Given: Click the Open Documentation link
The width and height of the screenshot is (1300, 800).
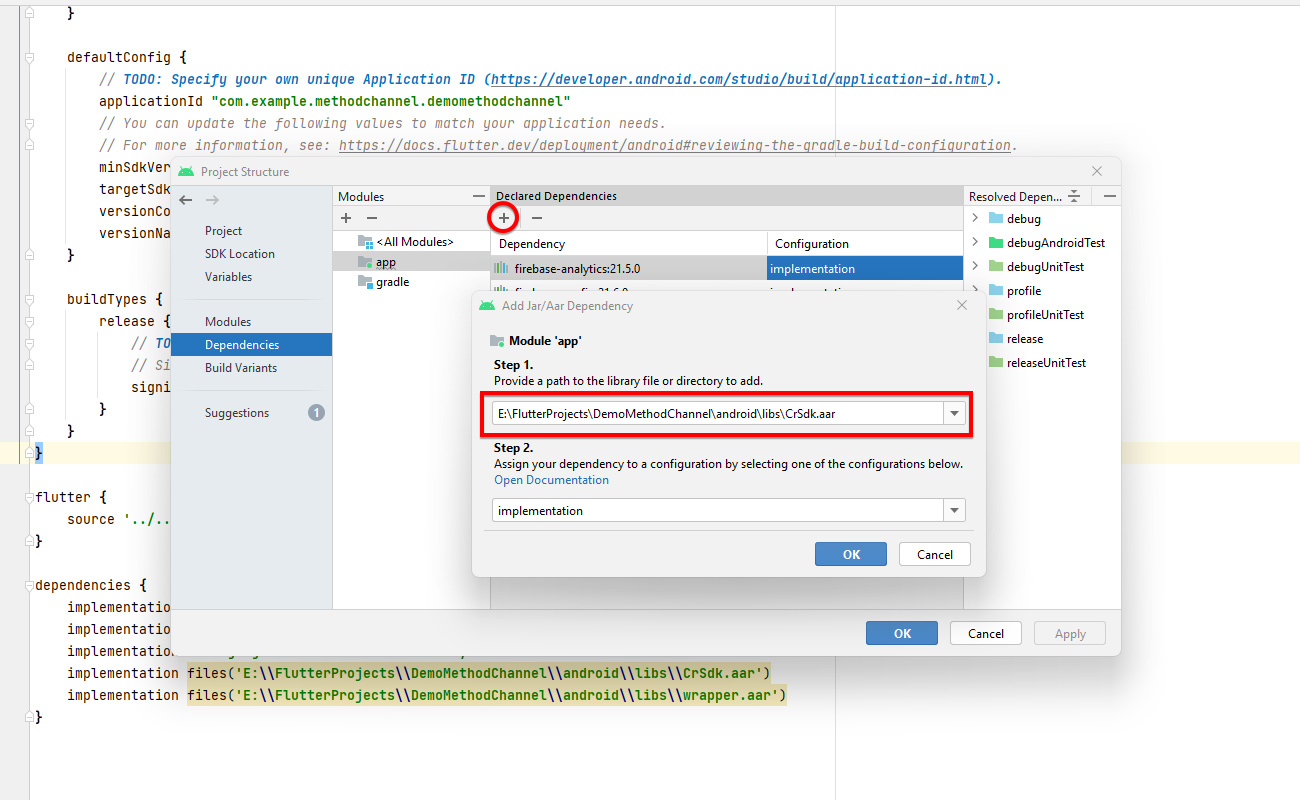Looking at the screenshot, I should click(x=551, y=480).
